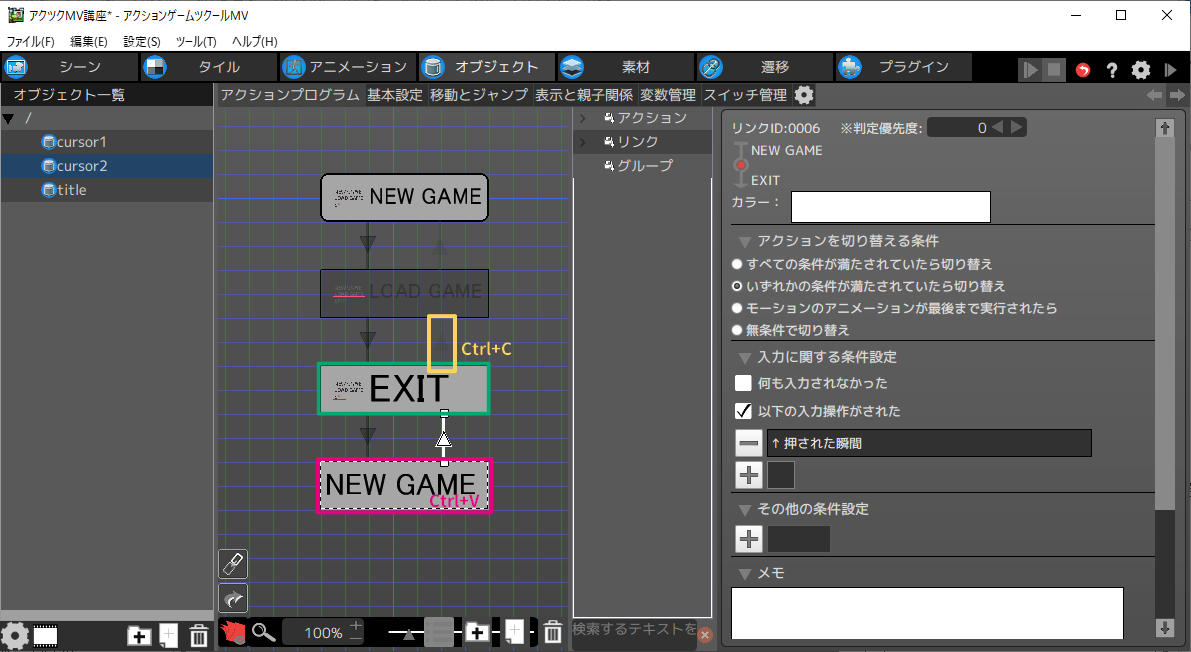Screen dimensions: 1191x652
Task: Open help via the question mark icon
Action: pyautogui.click(x=1112, y=70)
